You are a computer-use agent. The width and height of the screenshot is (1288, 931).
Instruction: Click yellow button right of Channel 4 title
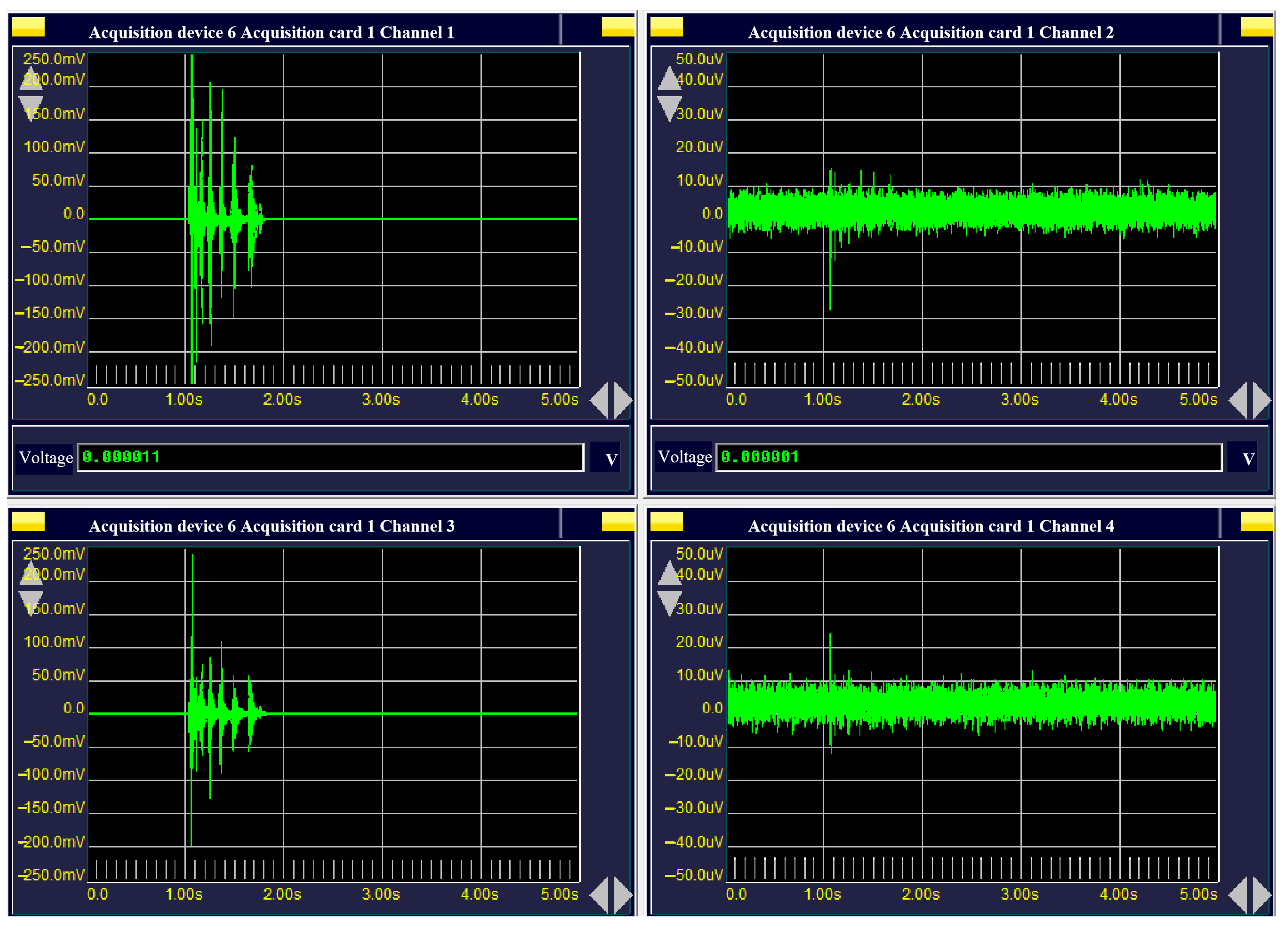1257,521
